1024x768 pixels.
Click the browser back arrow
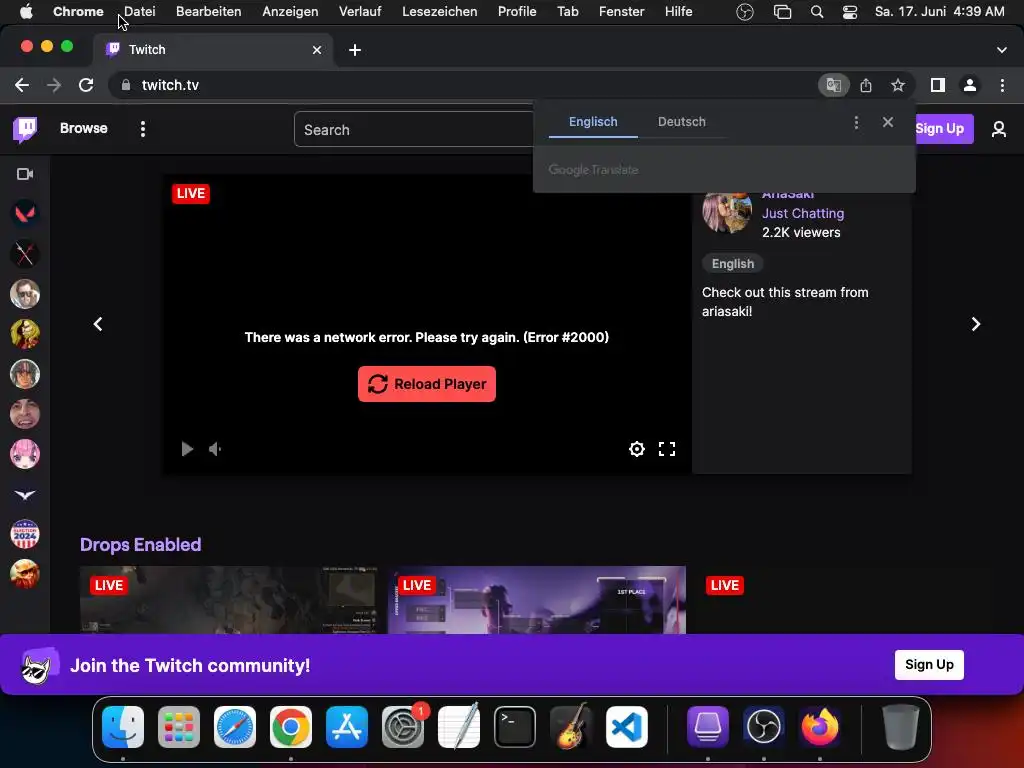[22, 85]
